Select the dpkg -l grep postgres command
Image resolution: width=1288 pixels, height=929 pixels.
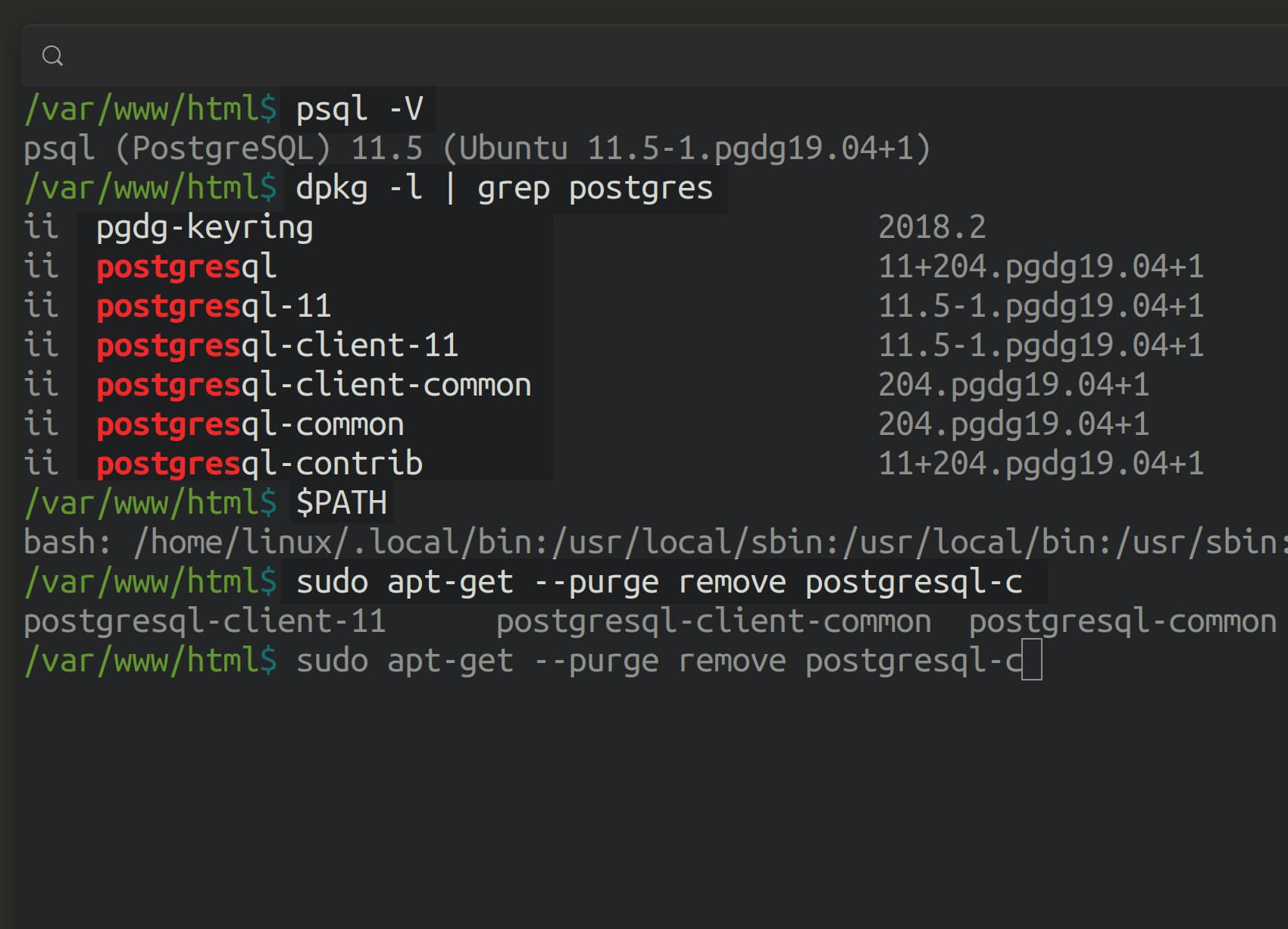pos(504,188)
